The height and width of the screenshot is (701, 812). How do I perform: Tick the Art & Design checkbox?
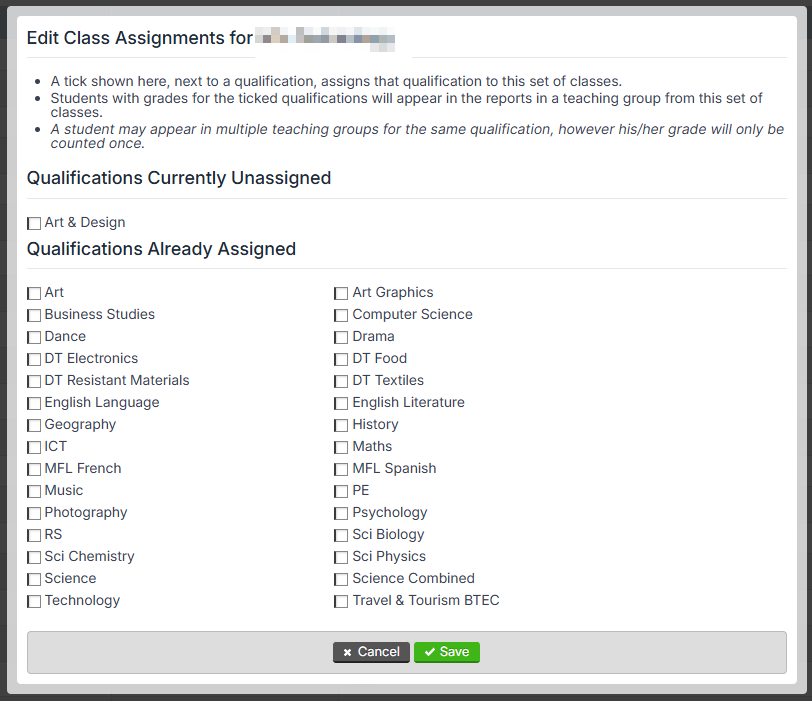34,223
